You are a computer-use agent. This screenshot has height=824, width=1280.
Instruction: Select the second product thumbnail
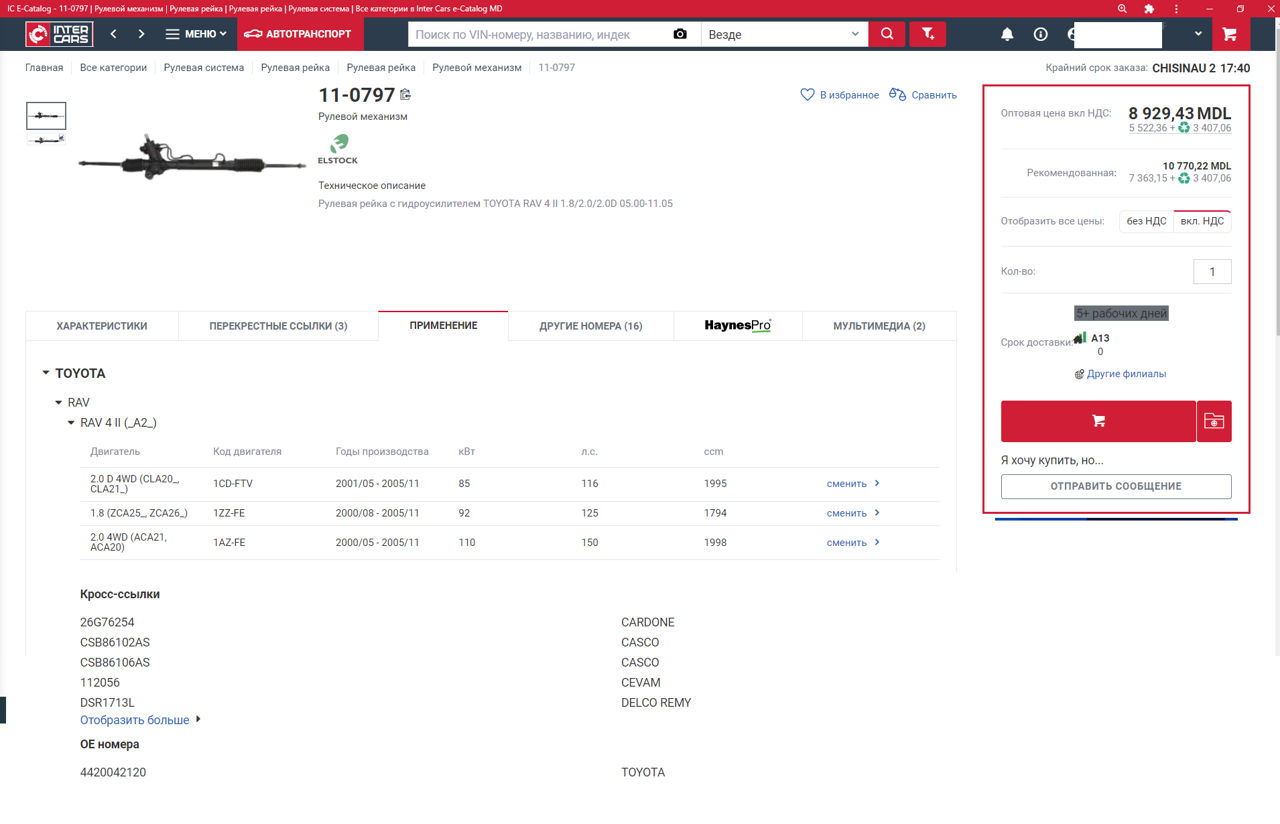pos(46,140)
